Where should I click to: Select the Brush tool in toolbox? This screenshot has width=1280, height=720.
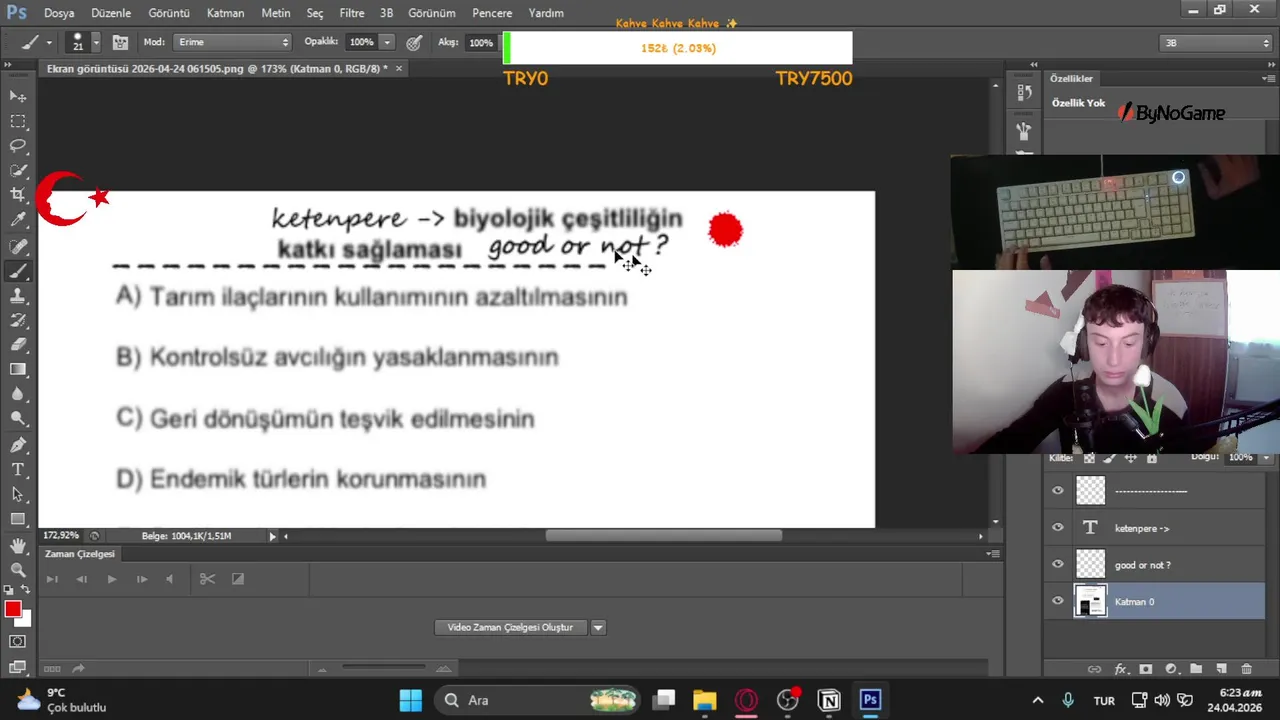tap(18, 271)
